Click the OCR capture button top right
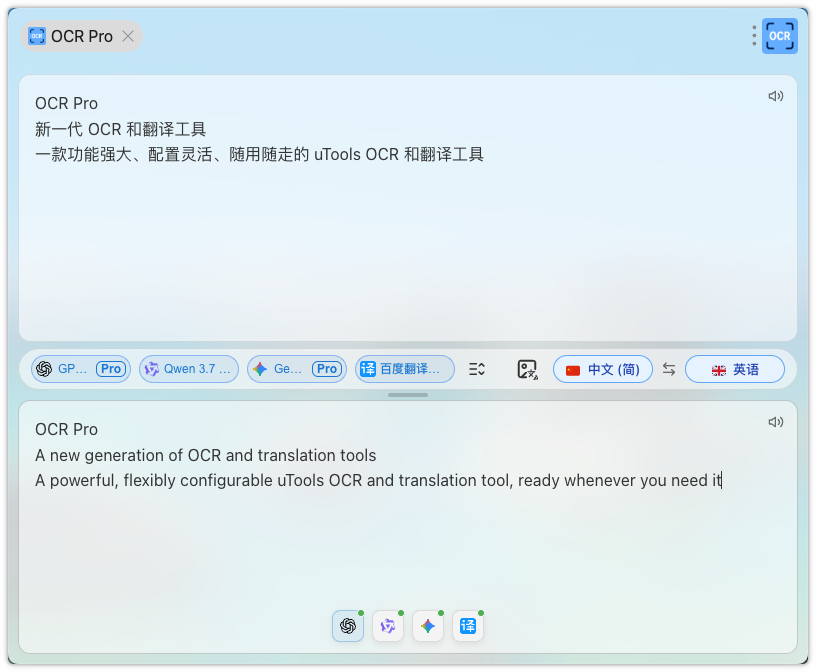 [x=779, y=36]
